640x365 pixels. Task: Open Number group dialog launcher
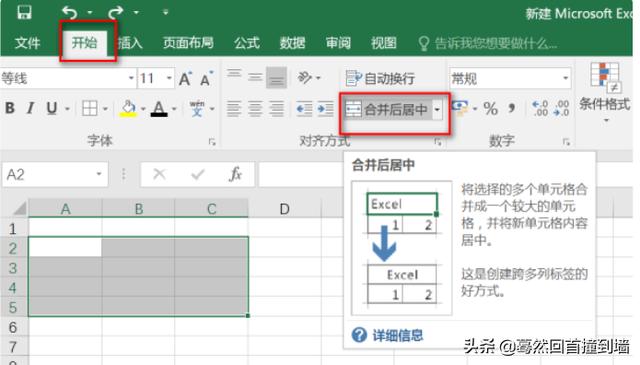566,142
